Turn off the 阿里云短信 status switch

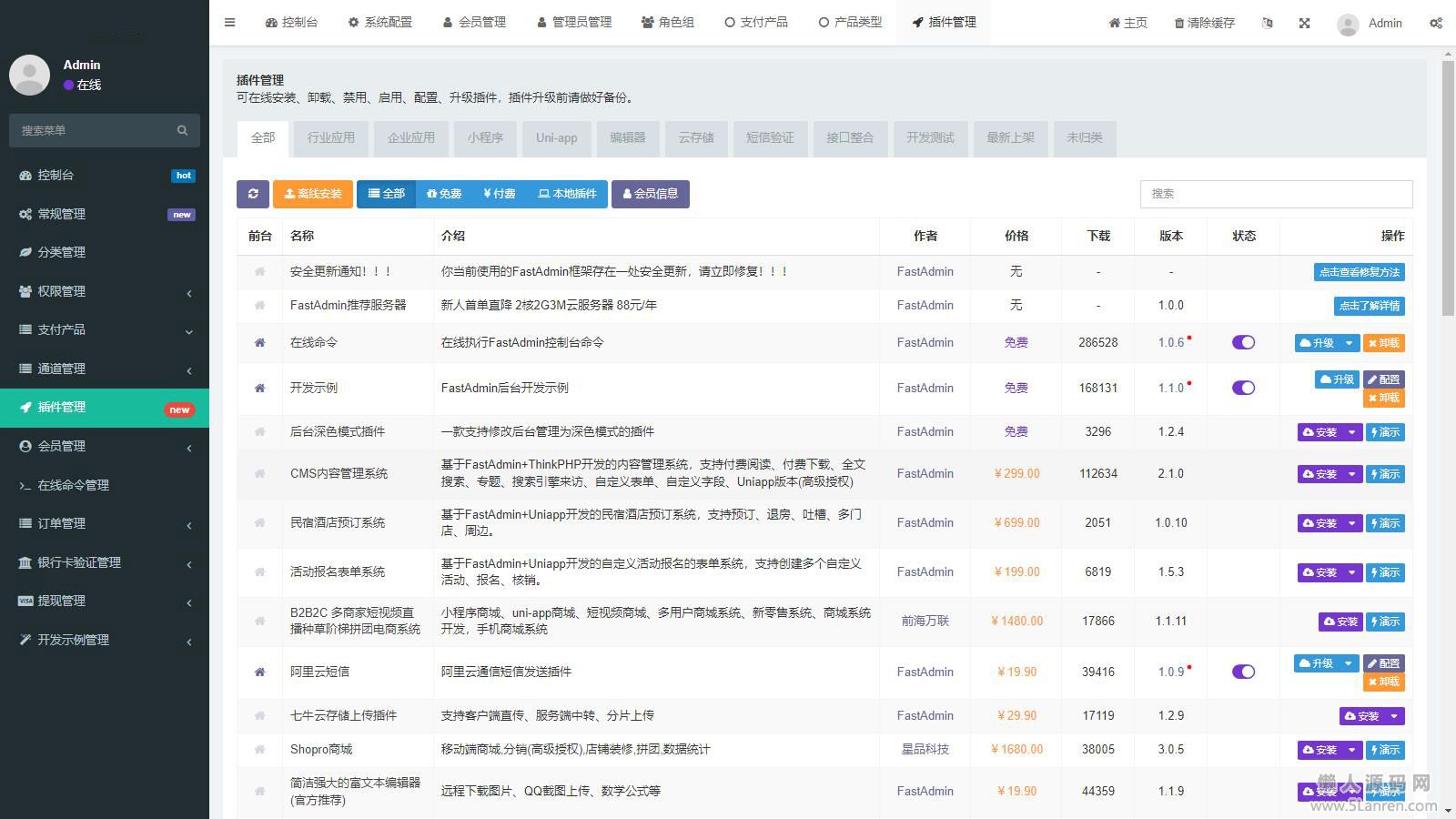coord(1243,672)
